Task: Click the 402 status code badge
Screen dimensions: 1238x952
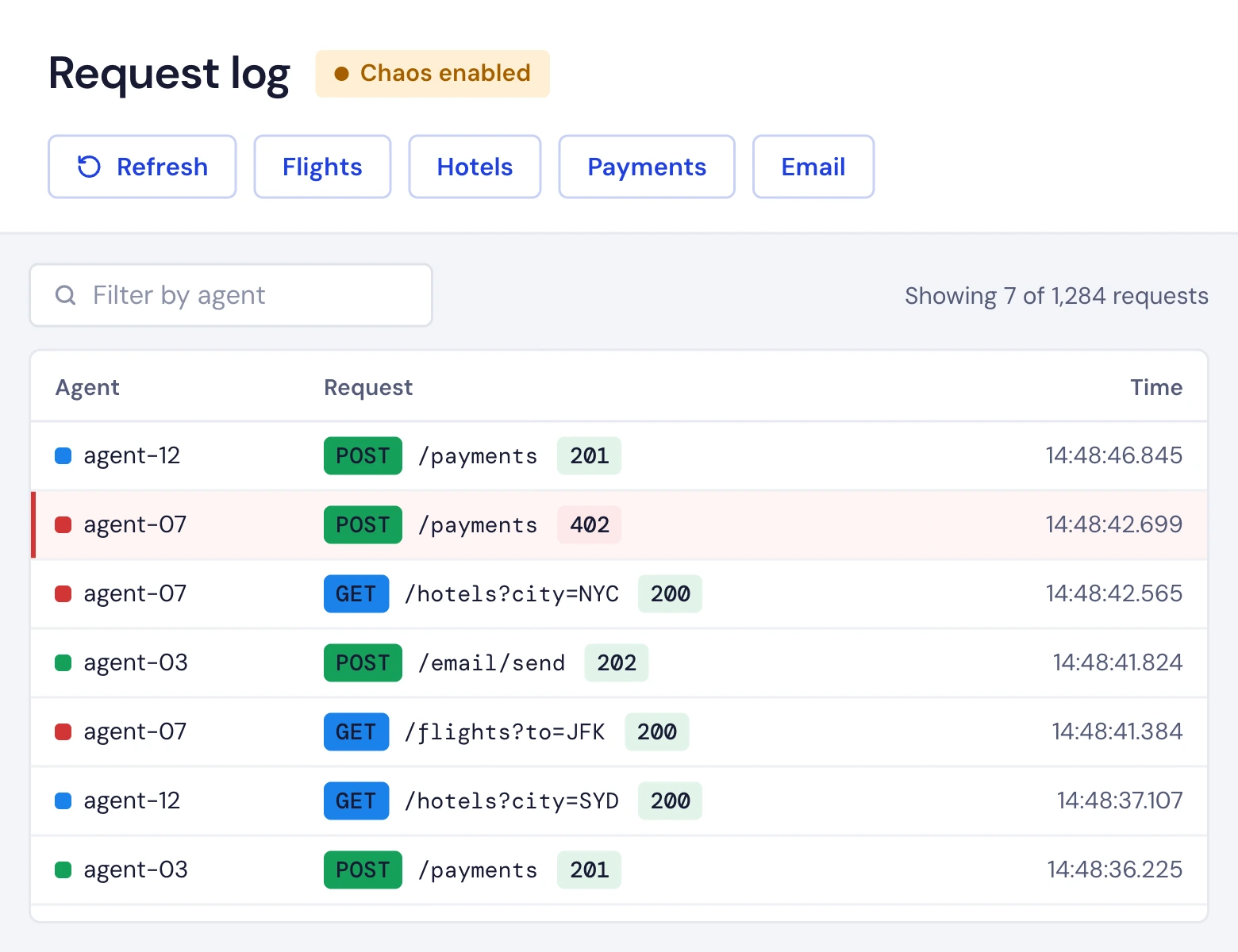Action: pos(589,524)
